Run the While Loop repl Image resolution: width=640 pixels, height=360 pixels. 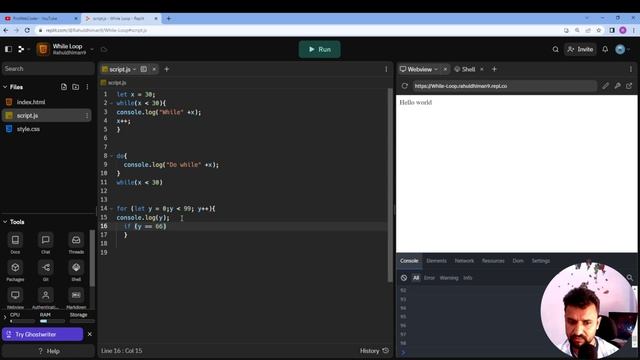[x=320, y=49]
